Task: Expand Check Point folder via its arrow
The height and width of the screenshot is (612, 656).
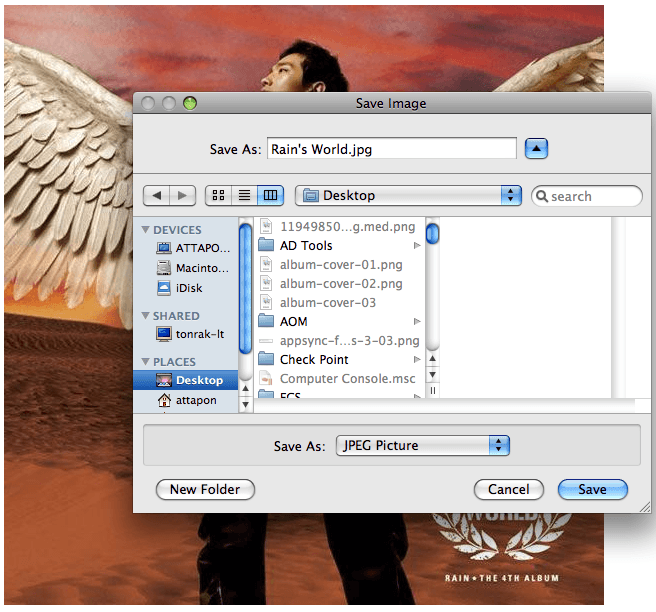Action: point(417,359)
